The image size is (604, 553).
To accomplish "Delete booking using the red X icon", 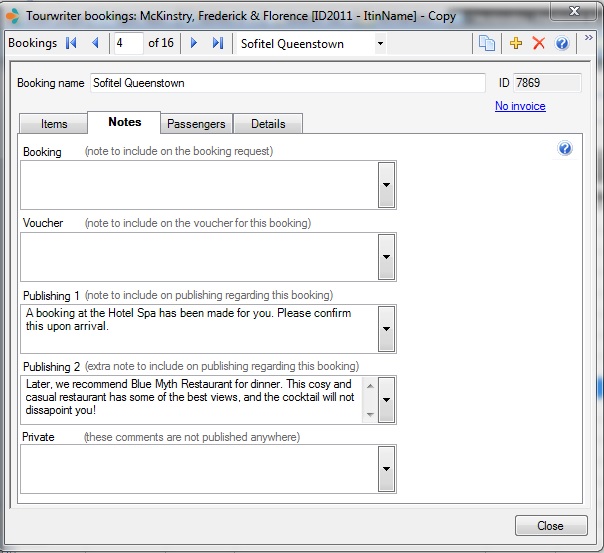I will click(539, 44).
